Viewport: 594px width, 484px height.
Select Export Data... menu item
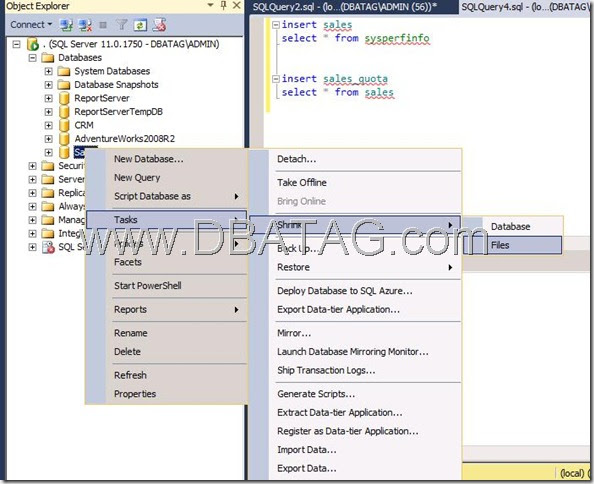point(355,468)
